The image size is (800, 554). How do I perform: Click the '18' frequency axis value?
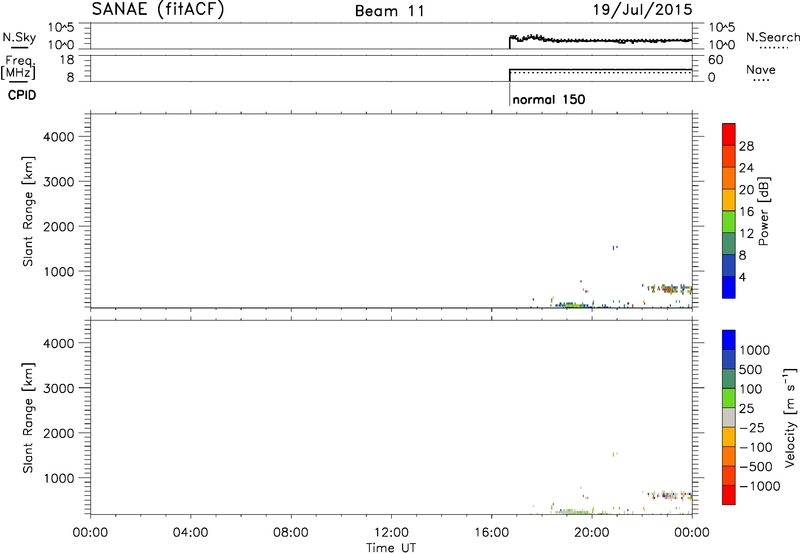tap(67, 60)
